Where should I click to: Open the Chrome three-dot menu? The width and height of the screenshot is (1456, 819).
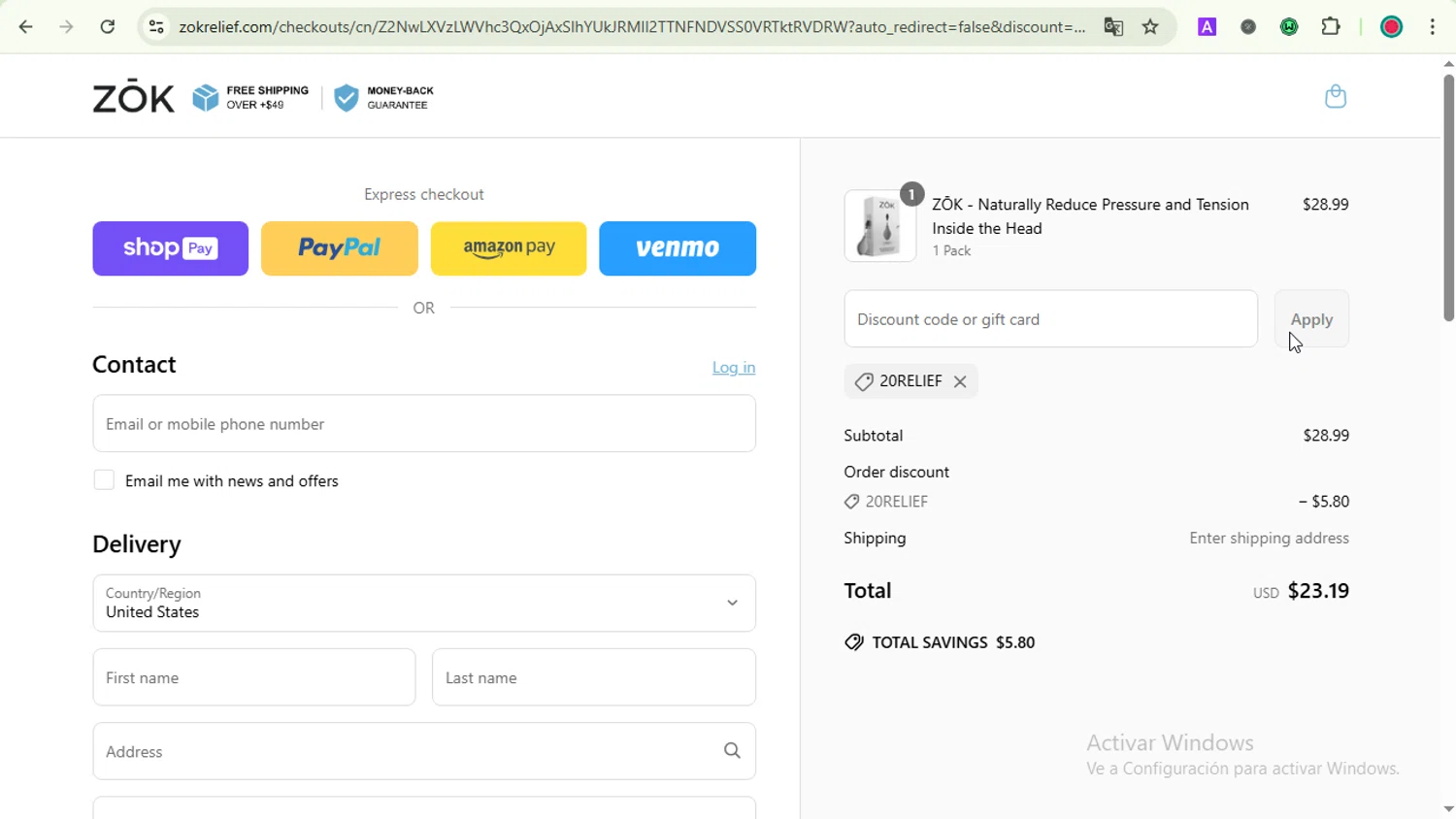point(1433,27)
